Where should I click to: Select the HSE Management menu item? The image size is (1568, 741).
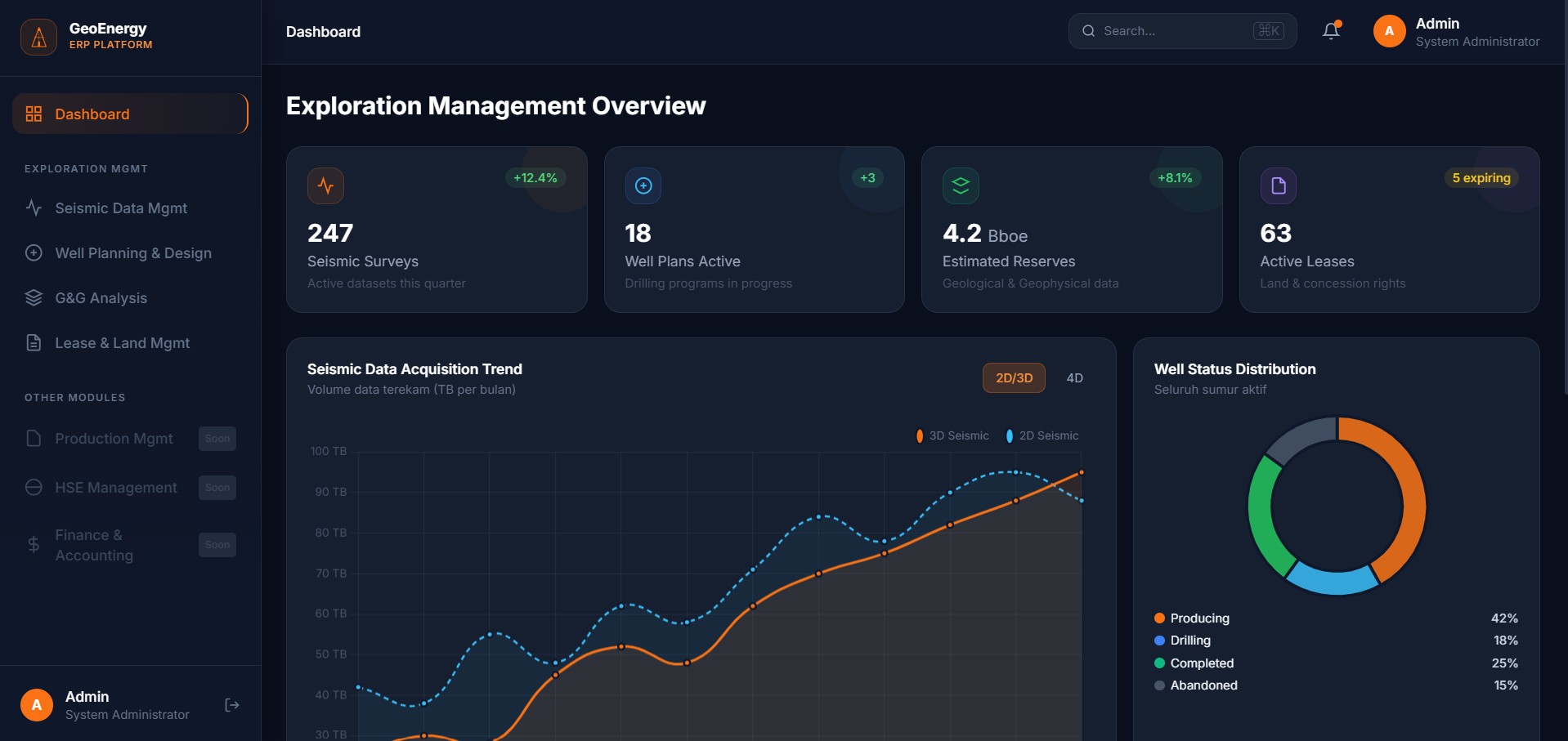[130, 487]
